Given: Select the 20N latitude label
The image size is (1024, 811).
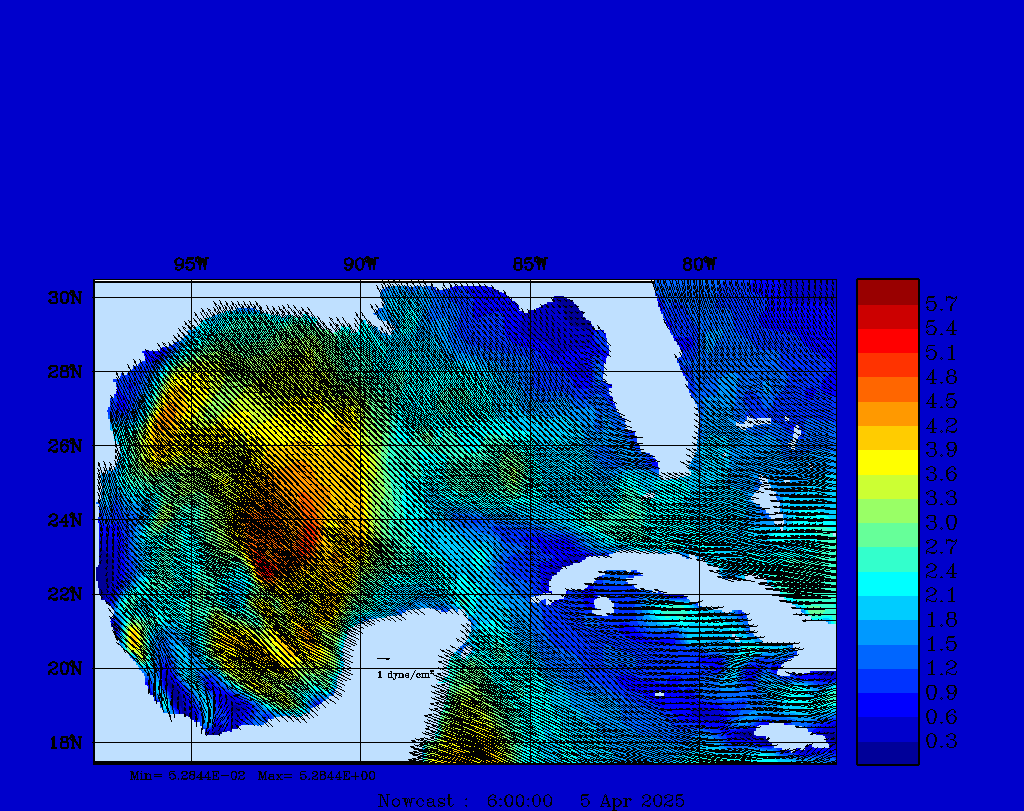Looking at the screenshot, I should pos(65,669).
